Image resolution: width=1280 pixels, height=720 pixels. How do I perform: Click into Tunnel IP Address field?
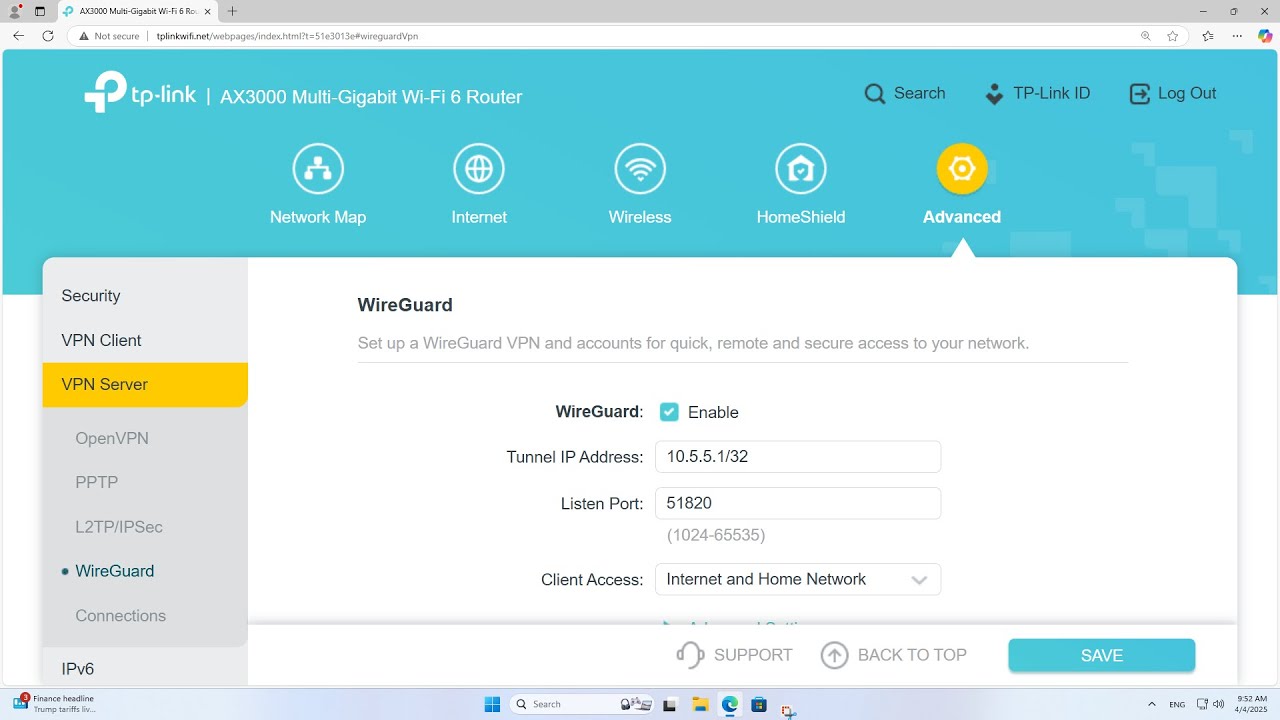[798, 457]
